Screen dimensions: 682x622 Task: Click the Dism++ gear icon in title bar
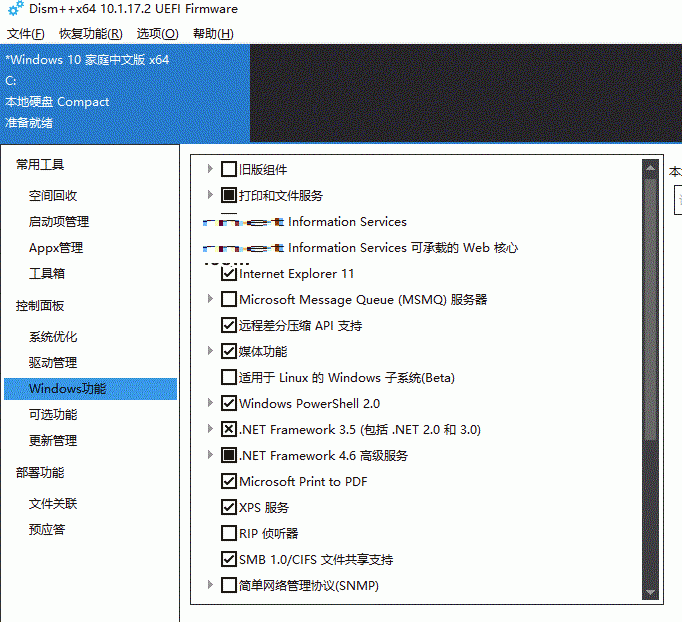pos(13,10)
